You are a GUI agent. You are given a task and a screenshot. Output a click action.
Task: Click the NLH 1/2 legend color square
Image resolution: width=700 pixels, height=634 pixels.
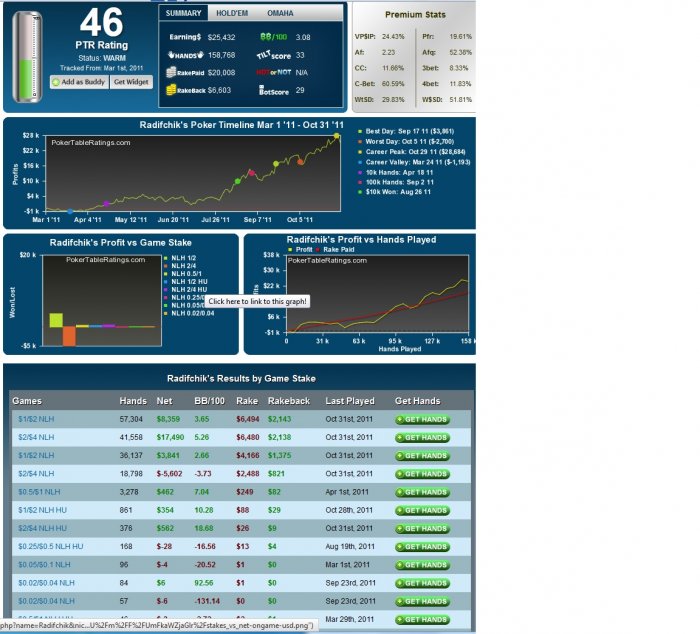tap(166, 258)
